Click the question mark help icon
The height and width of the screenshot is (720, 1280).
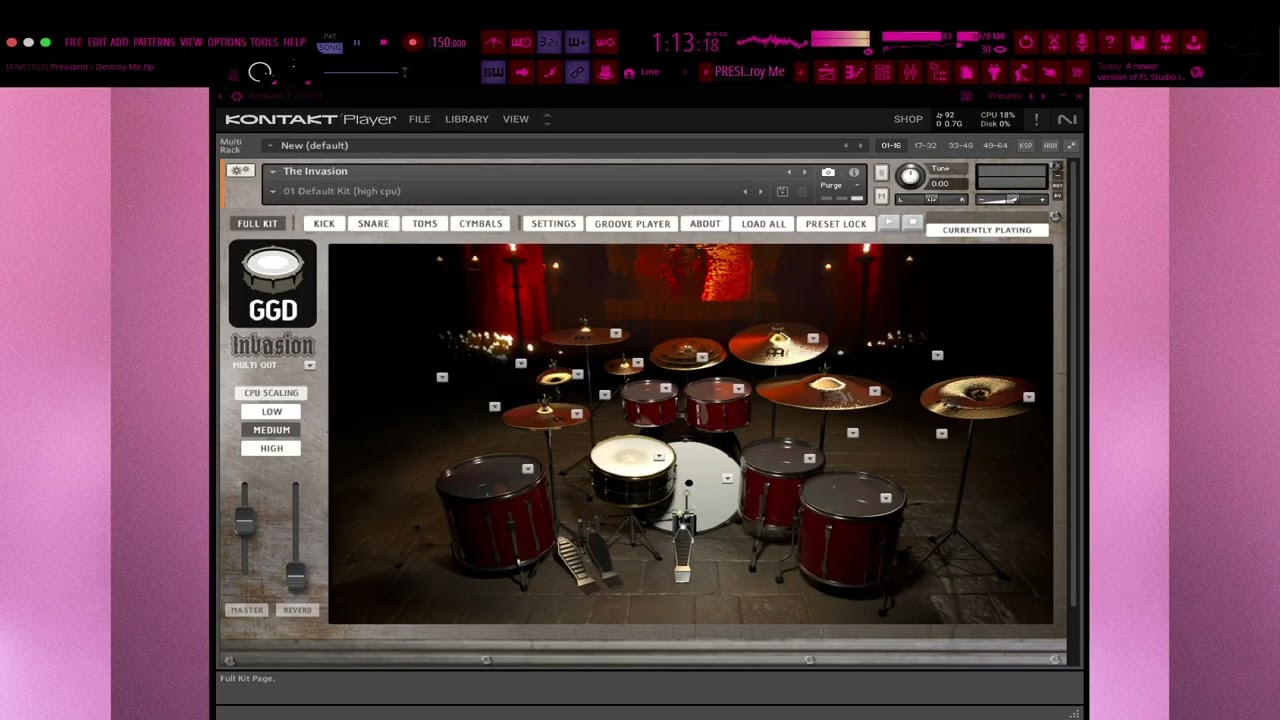[x=1110, y=42]
